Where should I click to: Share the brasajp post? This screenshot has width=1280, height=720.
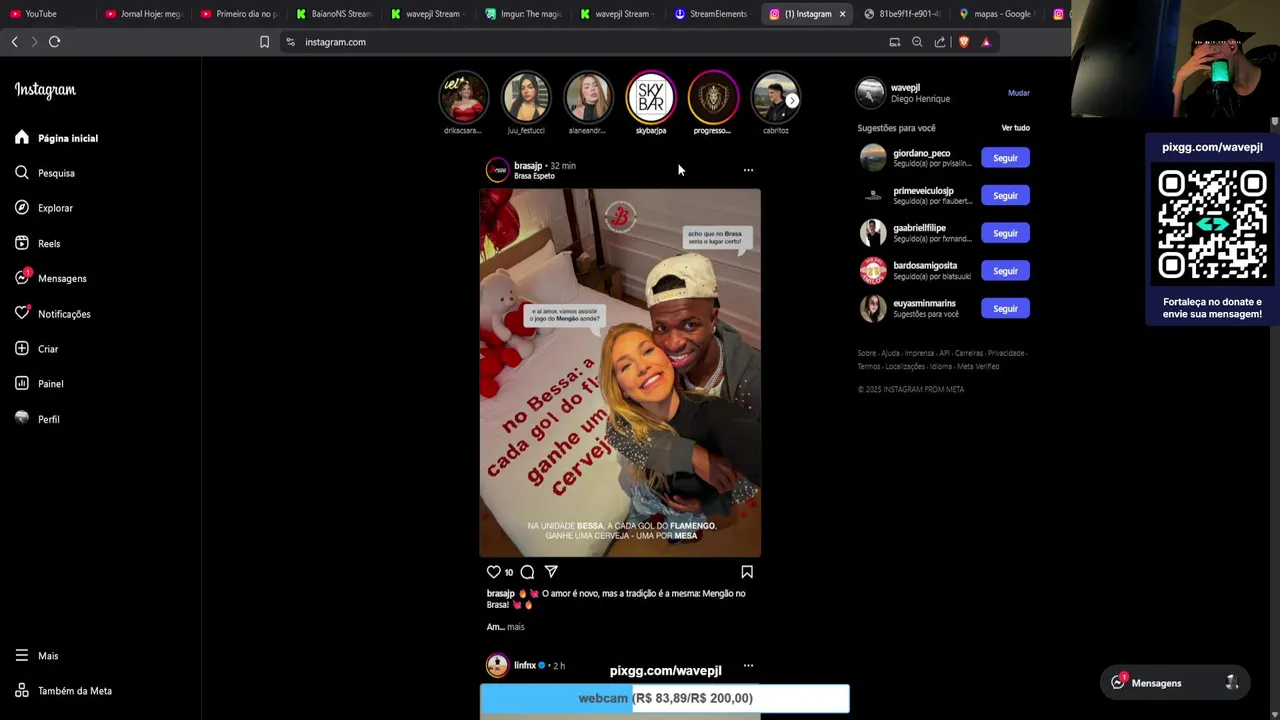(x=551, y=572)
